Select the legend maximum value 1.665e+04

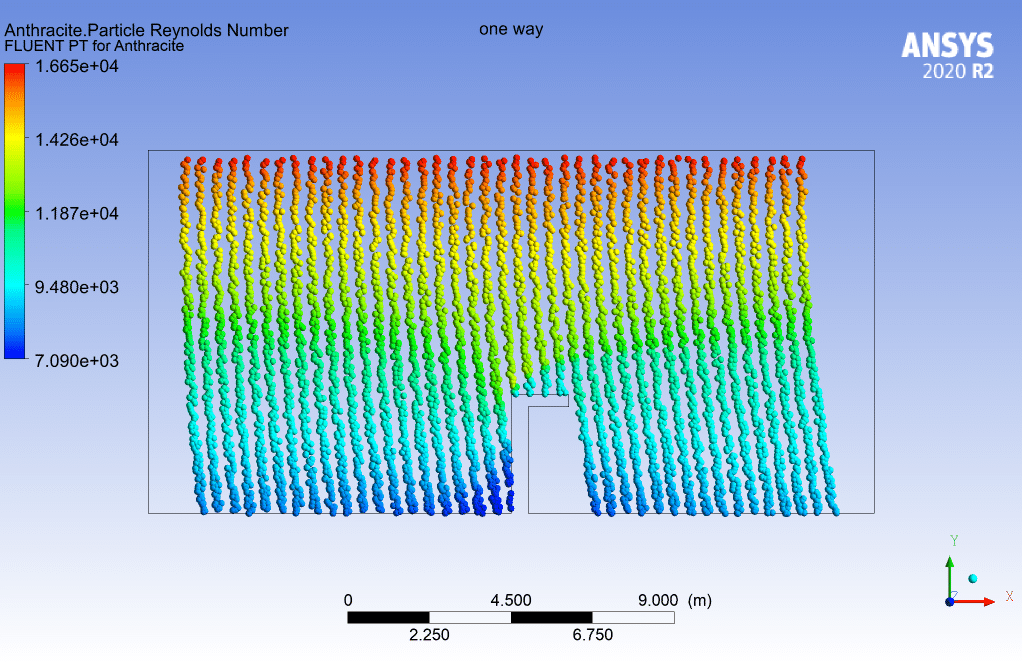(x=77, y=66)
